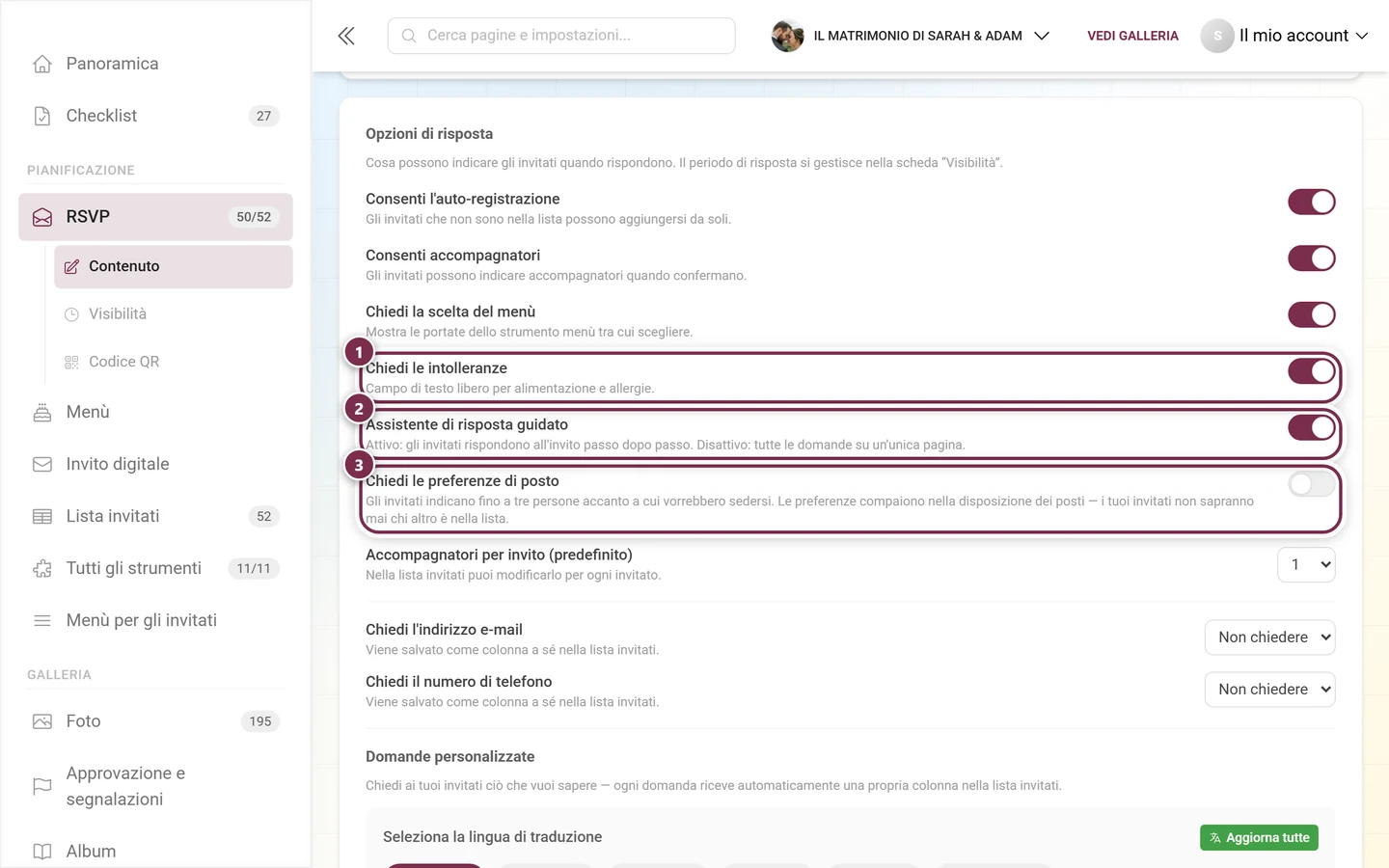Click Seleziona la lingua di traduzione label

pyautogui.click(x=492, y=837)
